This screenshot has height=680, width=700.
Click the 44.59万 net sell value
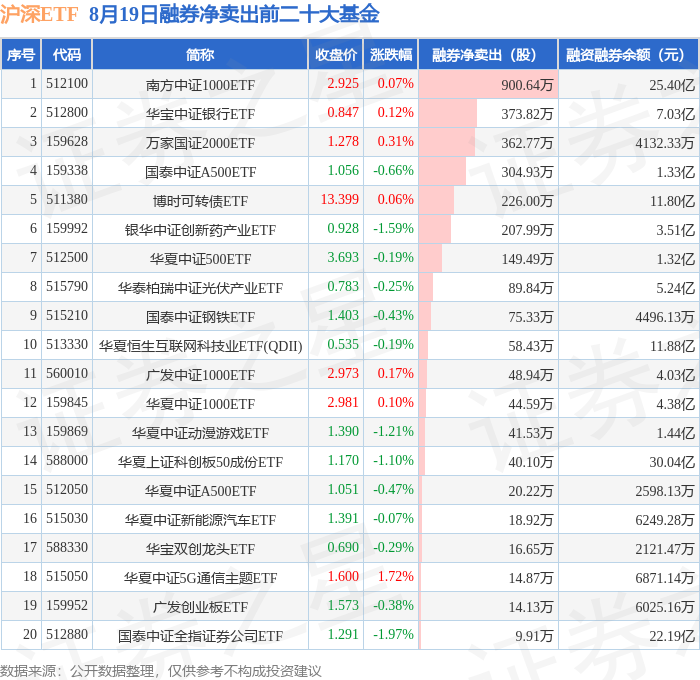point(530,404)
